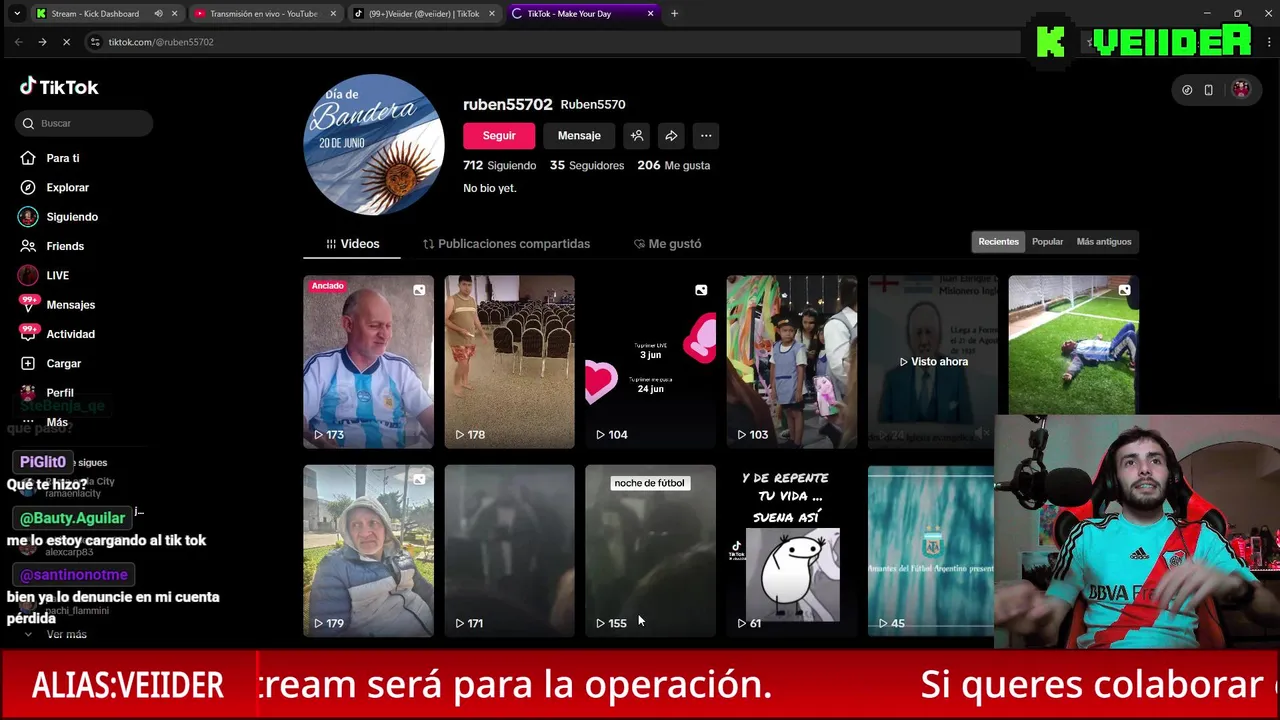Click the ruben55702 username heading

point(507,104)
